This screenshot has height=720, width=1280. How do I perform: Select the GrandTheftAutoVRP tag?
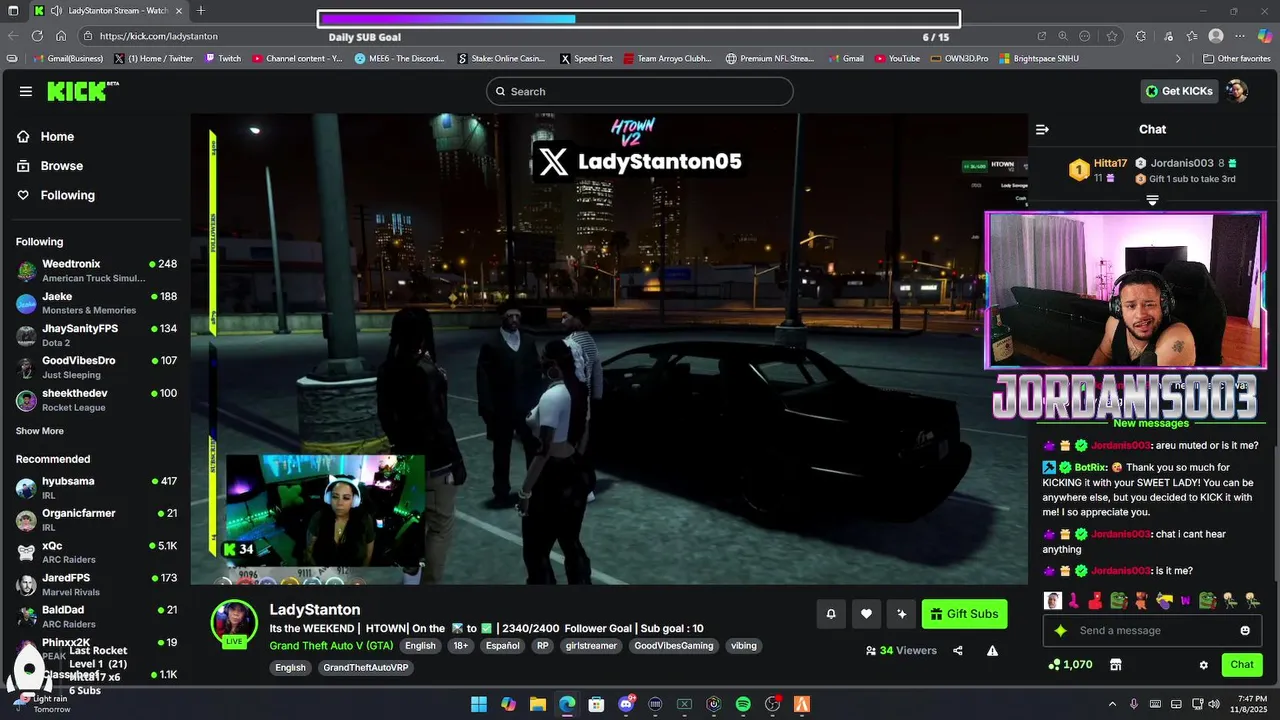point(368,668)
